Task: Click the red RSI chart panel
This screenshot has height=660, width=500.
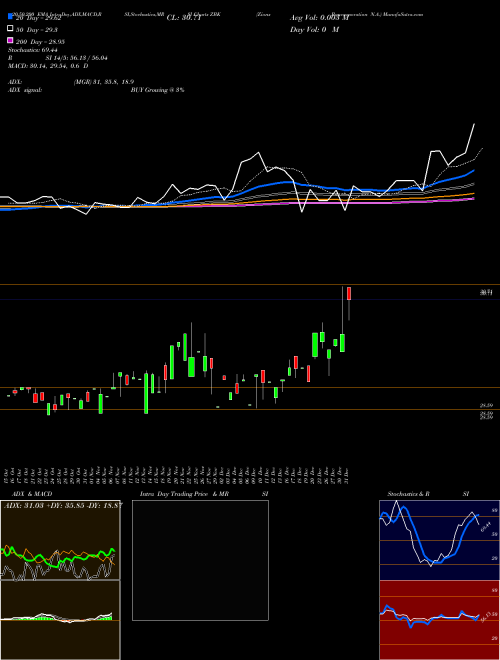Action: tap(439, 620)
